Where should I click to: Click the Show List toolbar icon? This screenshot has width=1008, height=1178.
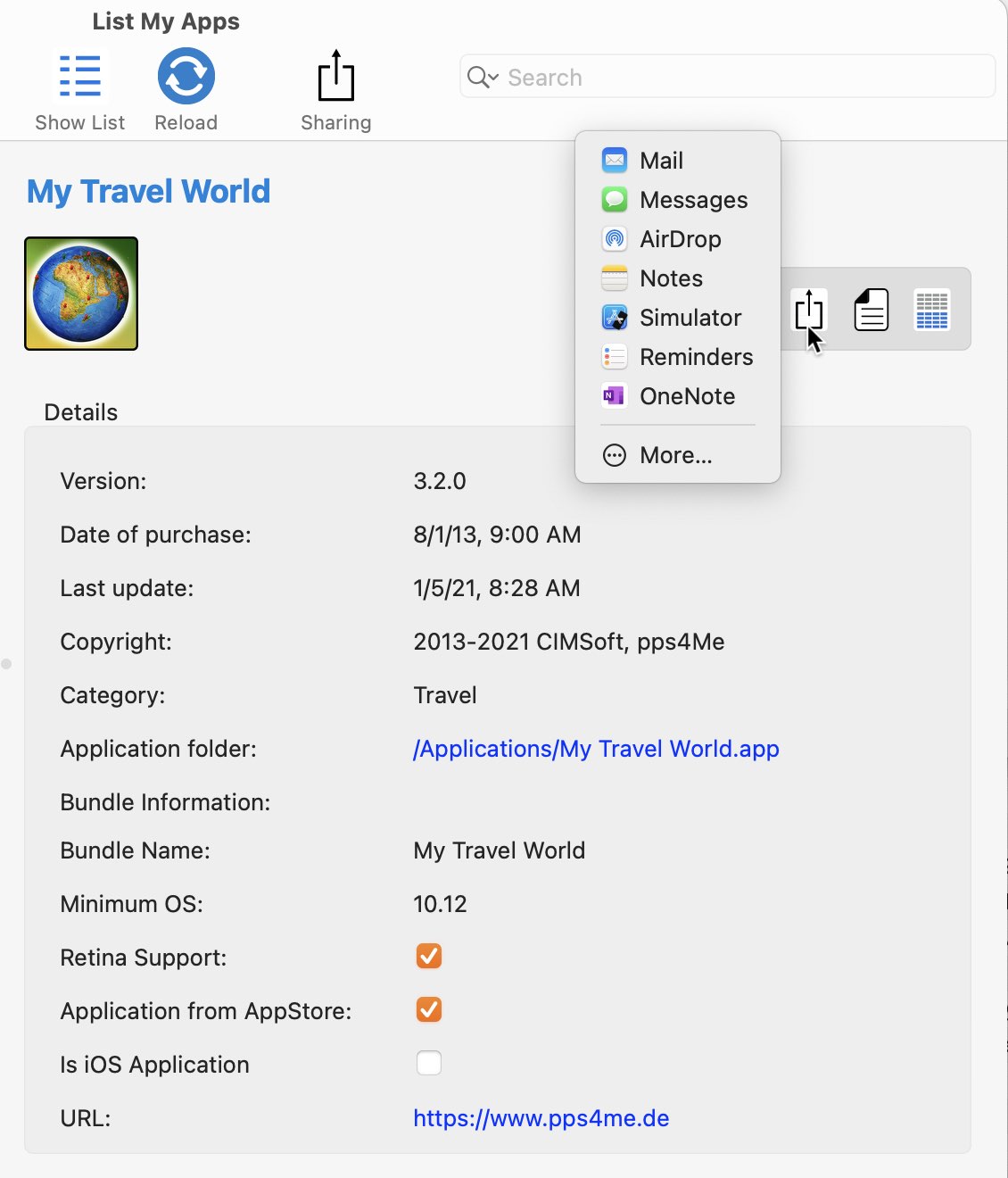[79, 76]
